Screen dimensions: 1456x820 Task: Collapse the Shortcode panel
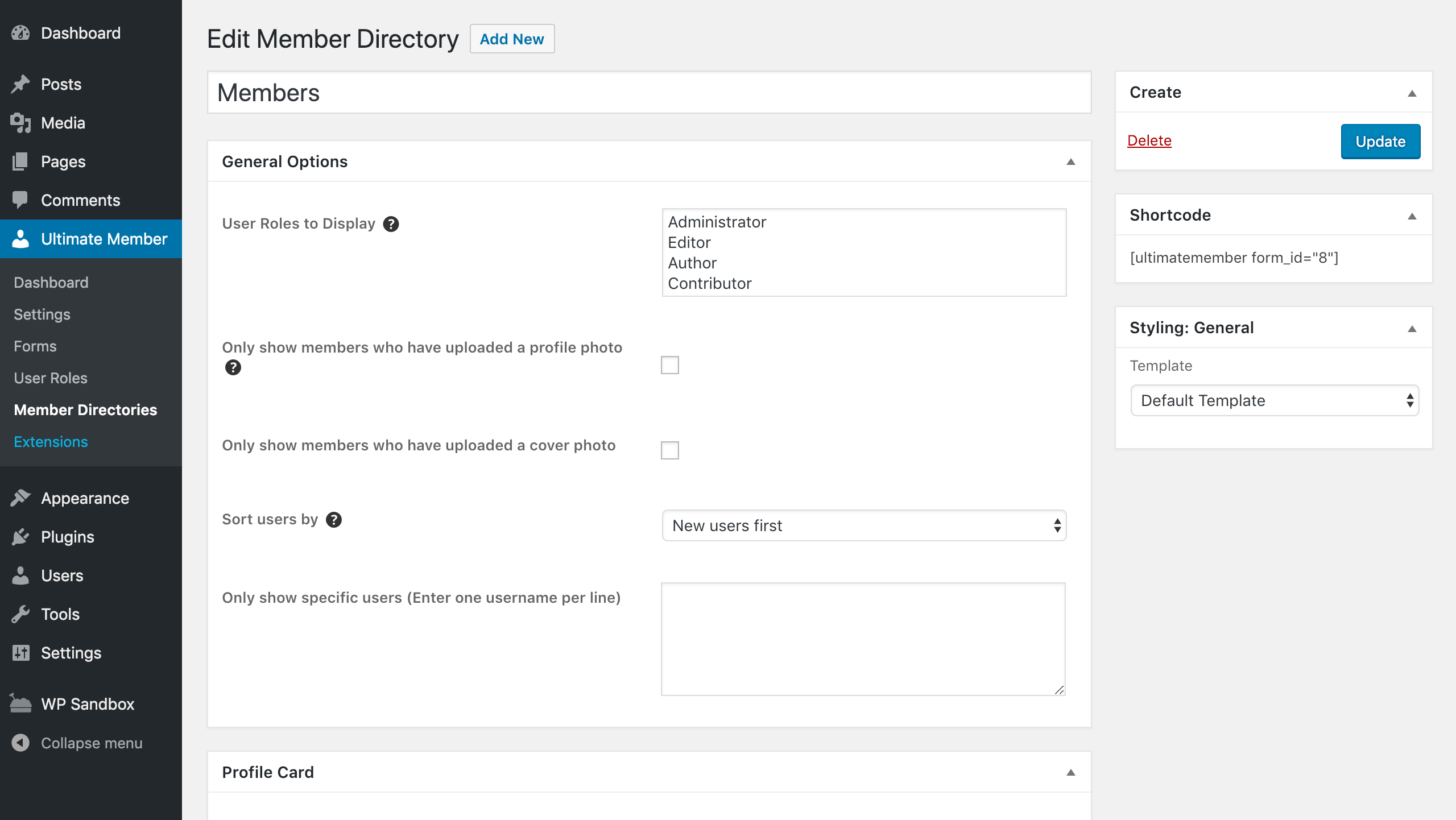click(x=1412, y=216)
